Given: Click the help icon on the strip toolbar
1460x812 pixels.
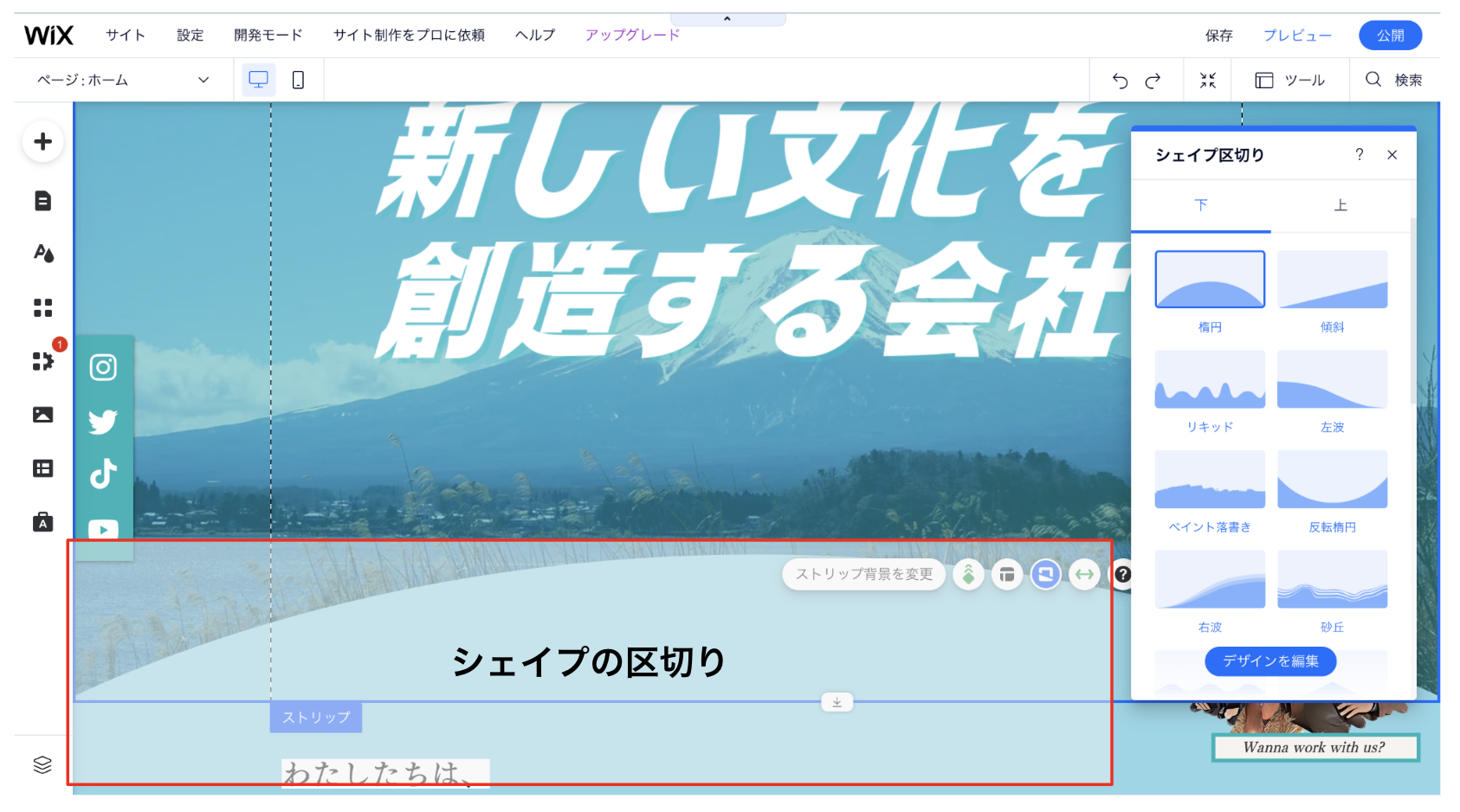Looking at the screenshot, I should [1123, 574].
